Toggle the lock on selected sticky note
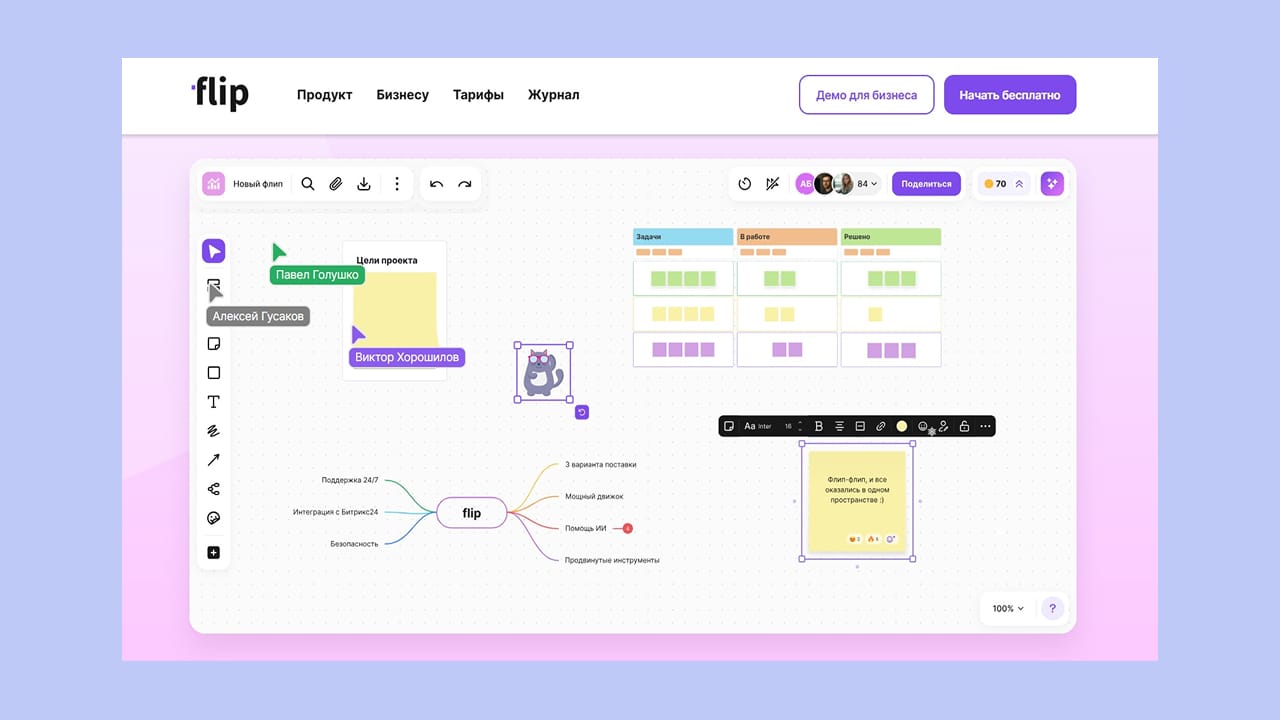The width and height of the screenshot is (1280, 720). pos(964,426)
